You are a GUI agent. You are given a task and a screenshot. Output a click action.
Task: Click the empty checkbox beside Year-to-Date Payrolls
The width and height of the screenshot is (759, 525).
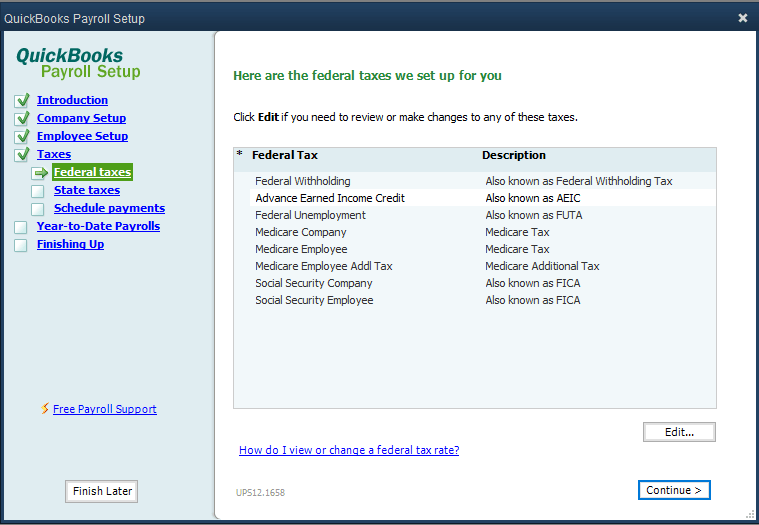[x=21, y=227]
